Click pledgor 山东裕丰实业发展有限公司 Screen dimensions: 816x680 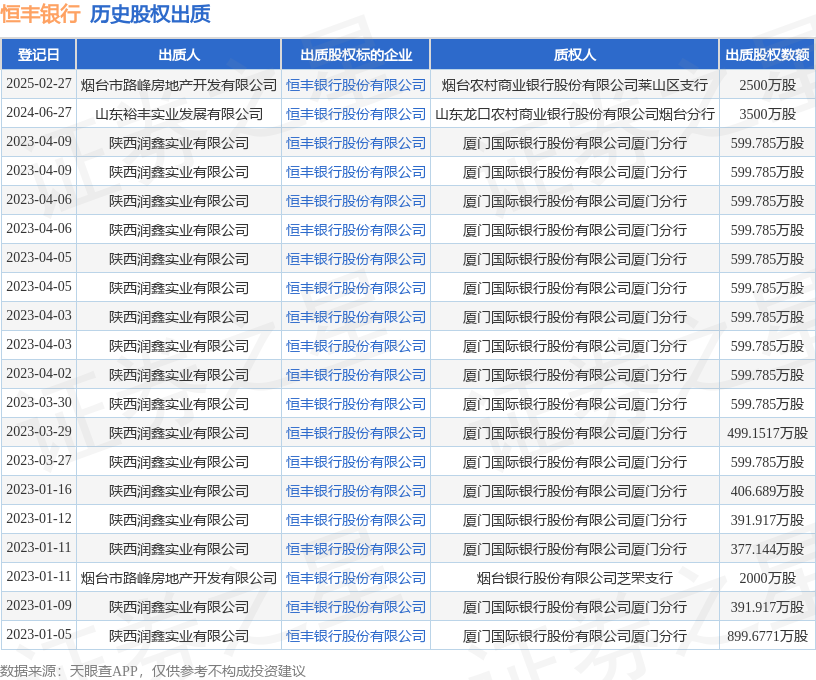coord(178,114)
